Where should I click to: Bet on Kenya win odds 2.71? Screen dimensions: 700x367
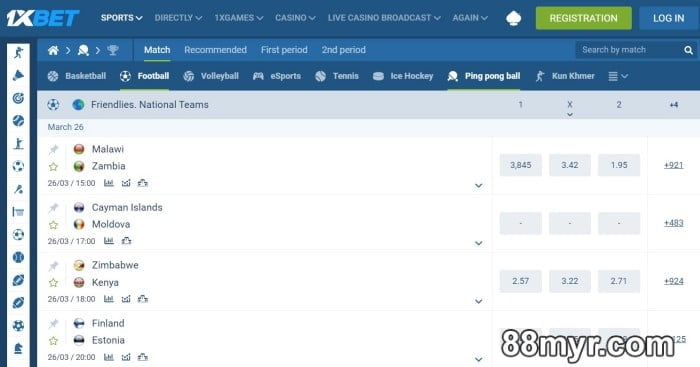(x=619, y=281)
